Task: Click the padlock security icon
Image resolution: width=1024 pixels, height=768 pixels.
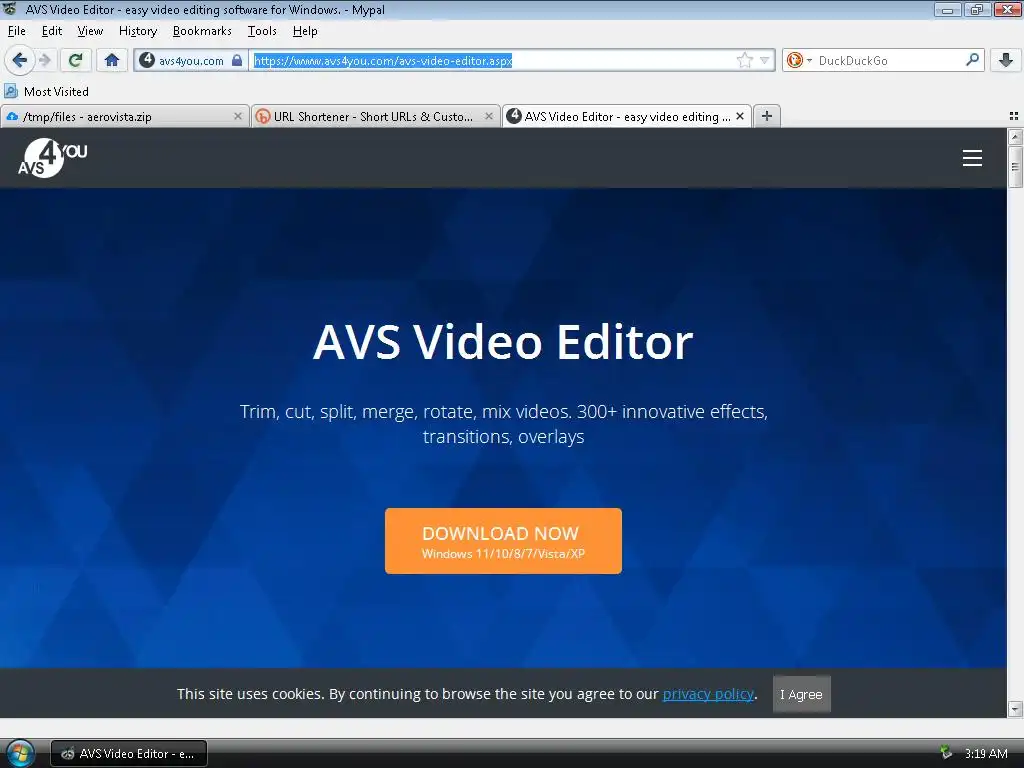Action: point(237,60)
